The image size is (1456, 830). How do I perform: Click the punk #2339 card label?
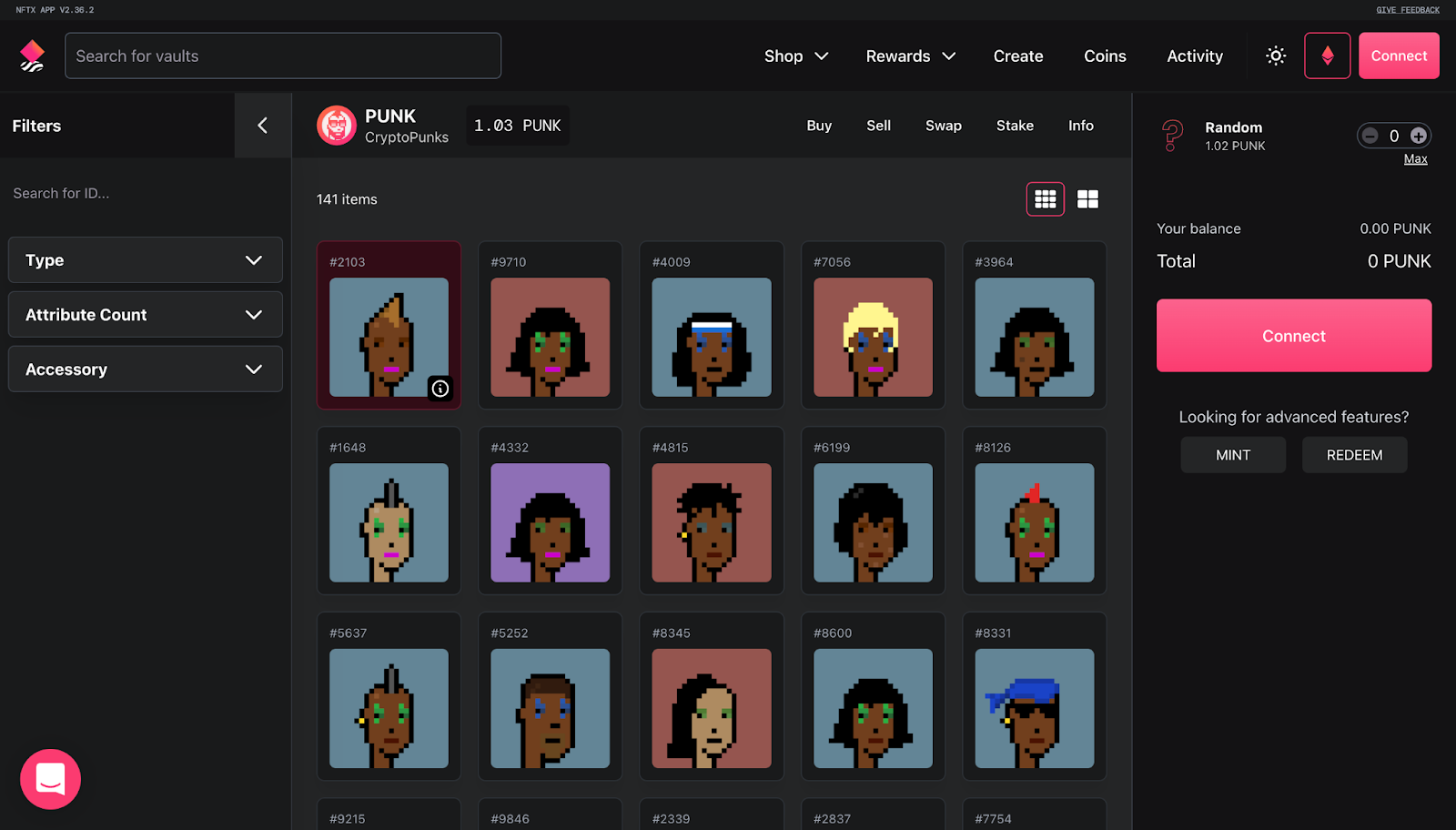(x=672, y=819)
